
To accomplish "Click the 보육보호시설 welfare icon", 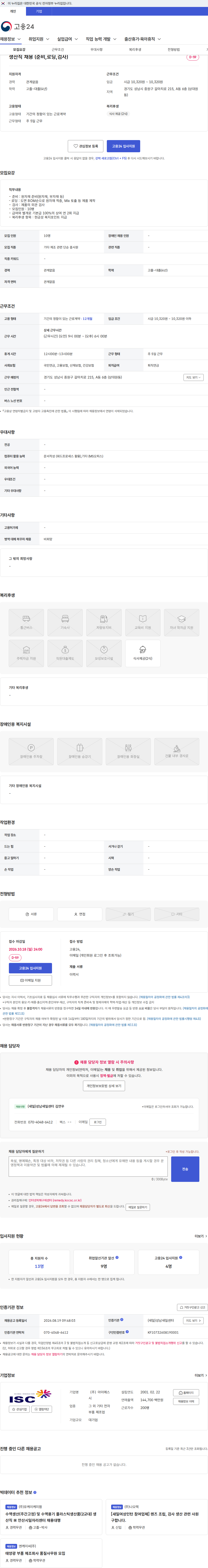I will [x=104, y=653].
